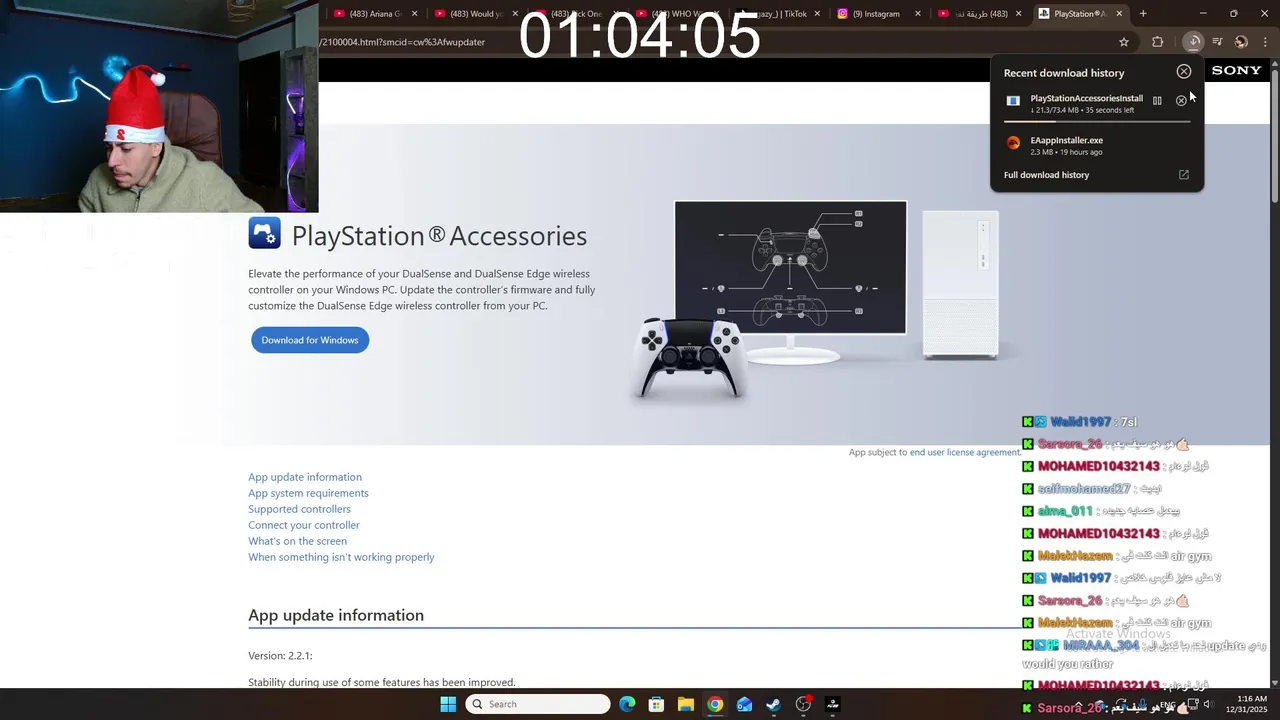Open the Mail app from taskbar

tap(744, 704)
